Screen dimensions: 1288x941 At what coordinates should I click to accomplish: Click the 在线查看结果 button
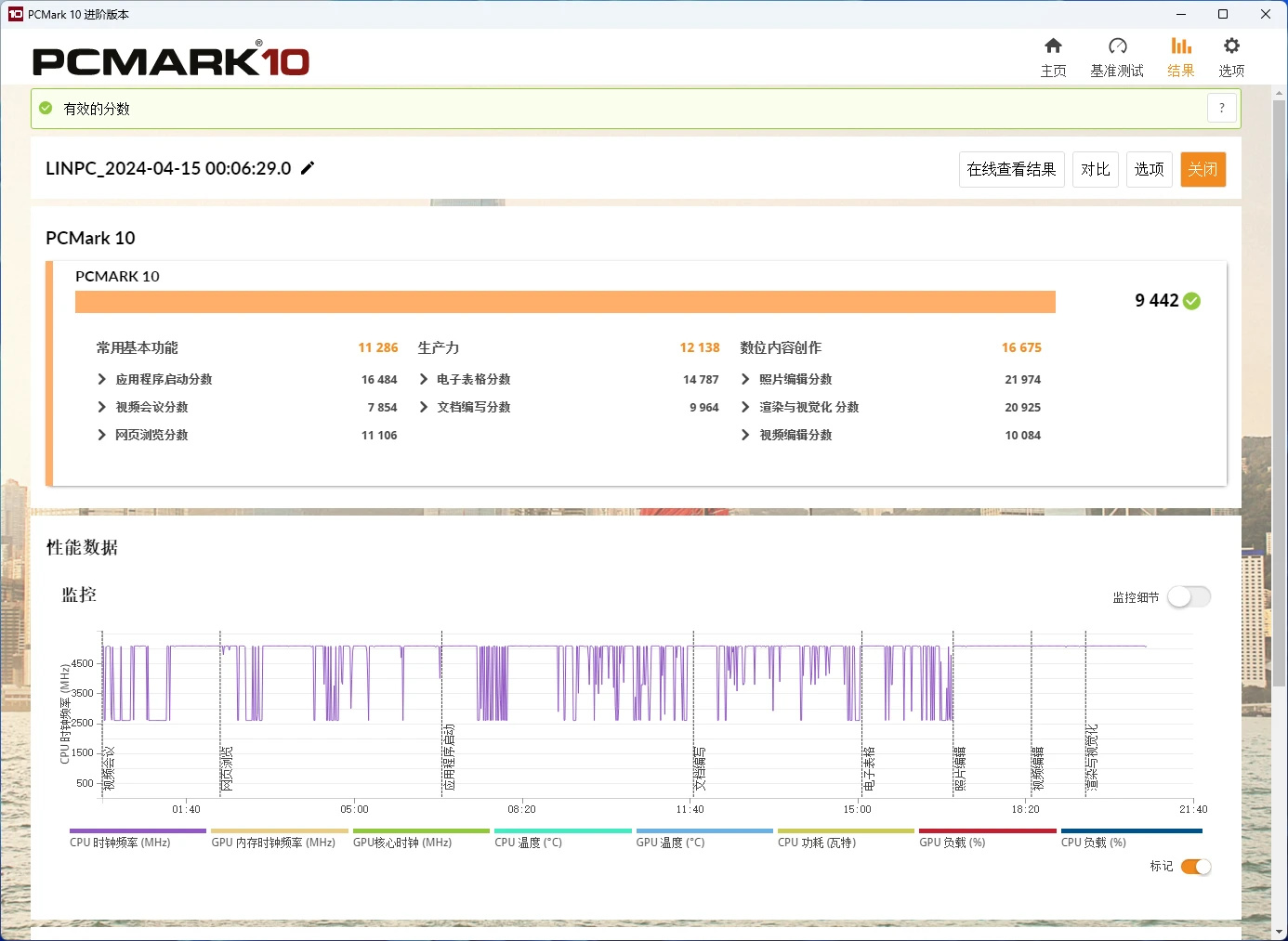(x=1011, y=169)
